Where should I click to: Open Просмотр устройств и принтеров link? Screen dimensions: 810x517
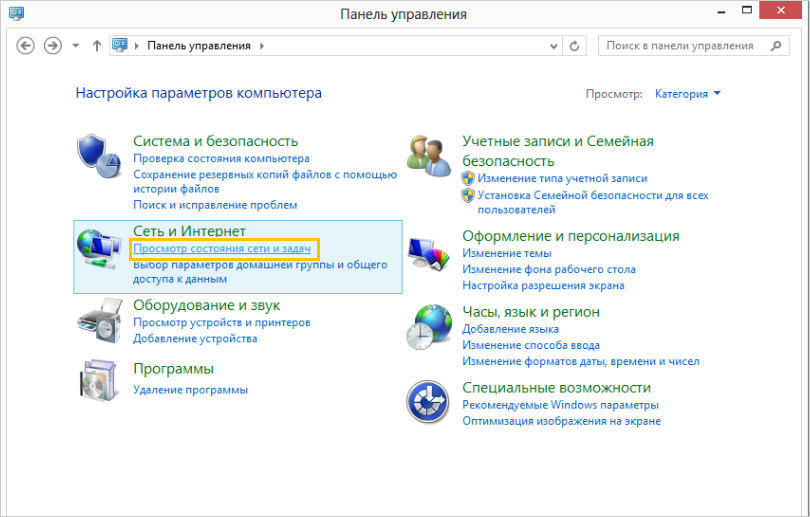point(221,323)
